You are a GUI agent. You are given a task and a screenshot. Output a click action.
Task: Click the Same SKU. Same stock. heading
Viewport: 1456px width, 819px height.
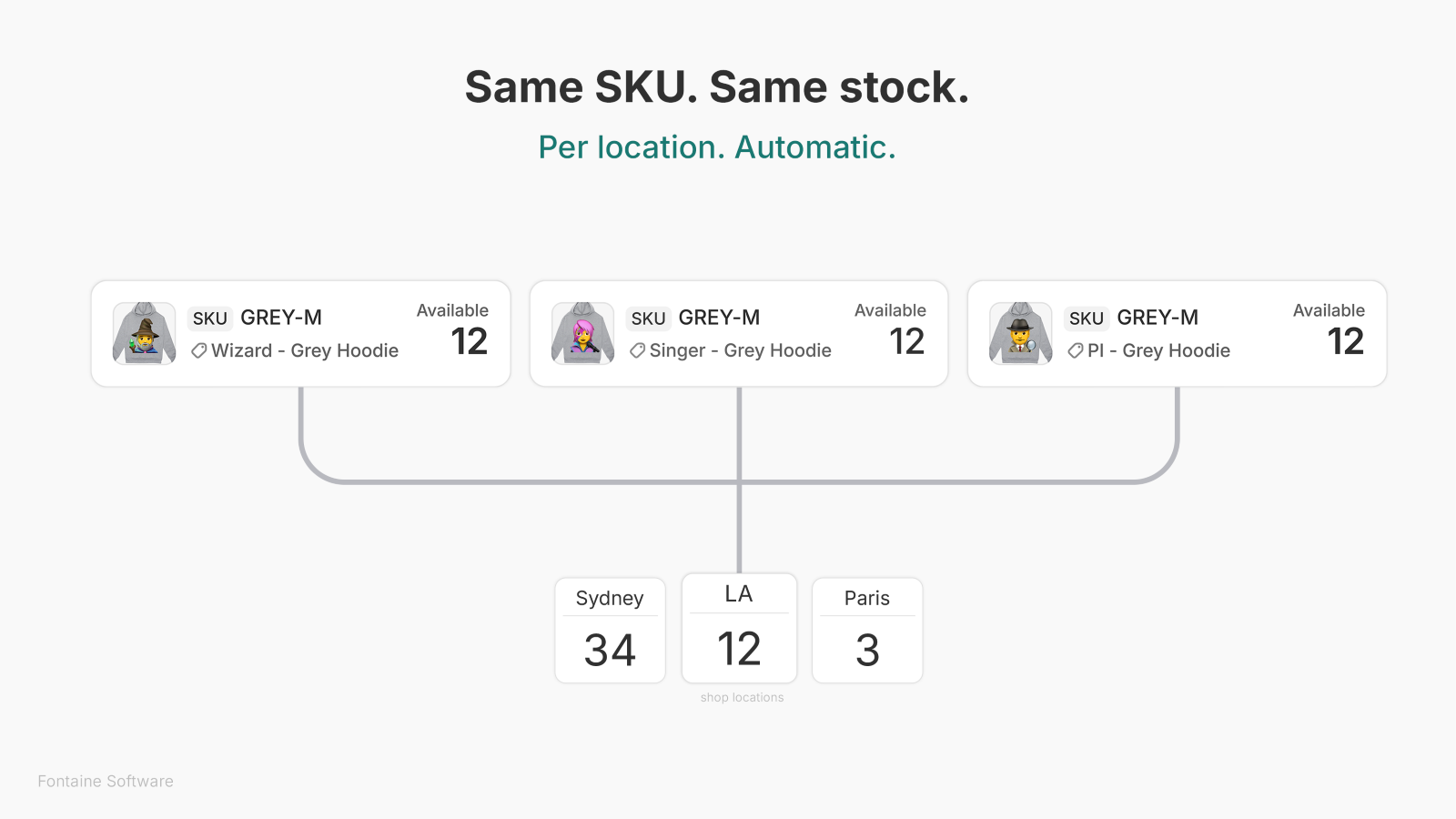[717, 87]
